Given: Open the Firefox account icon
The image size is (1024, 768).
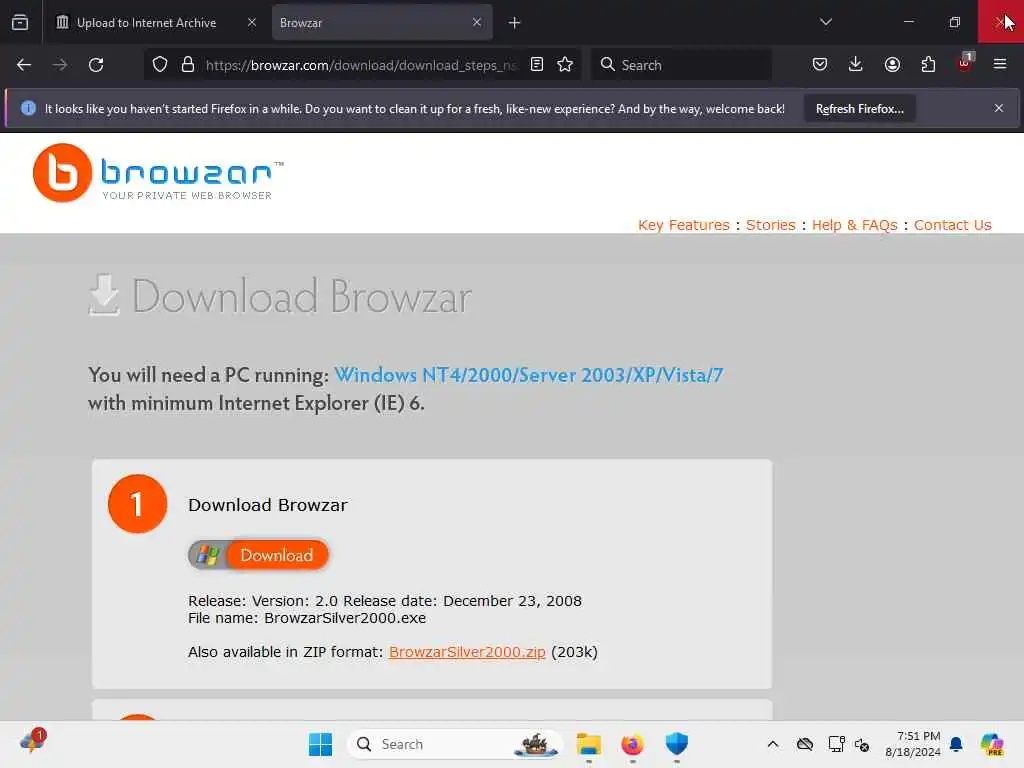Looking at the screenshot, I should pyautogui.click(x=892, y=65).
